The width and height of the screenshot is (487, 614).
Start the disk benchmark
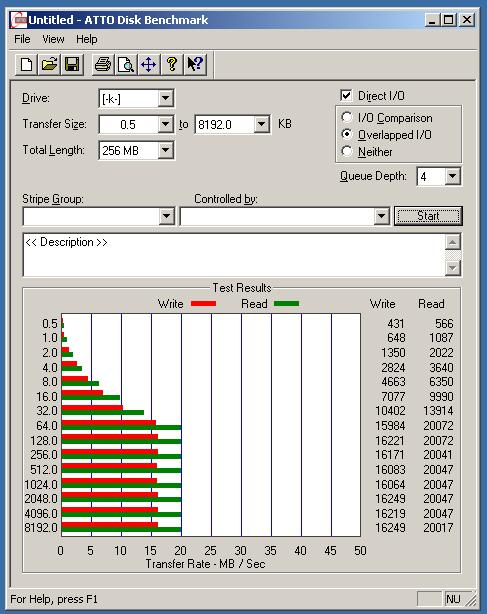click(428, 216)
